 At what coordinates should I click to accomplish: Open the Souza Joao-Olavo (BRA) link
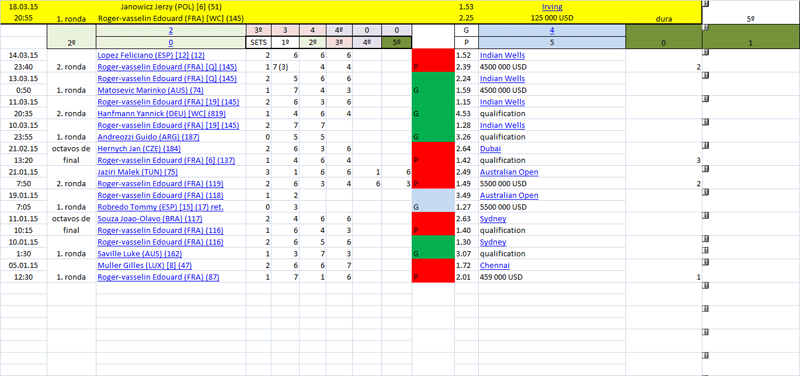click(150, 219)
